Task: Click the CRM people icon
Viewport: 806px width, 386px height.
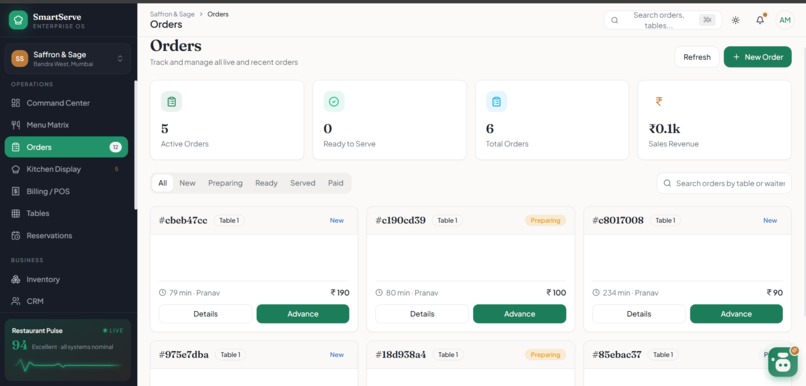Action: pos(16,301)
